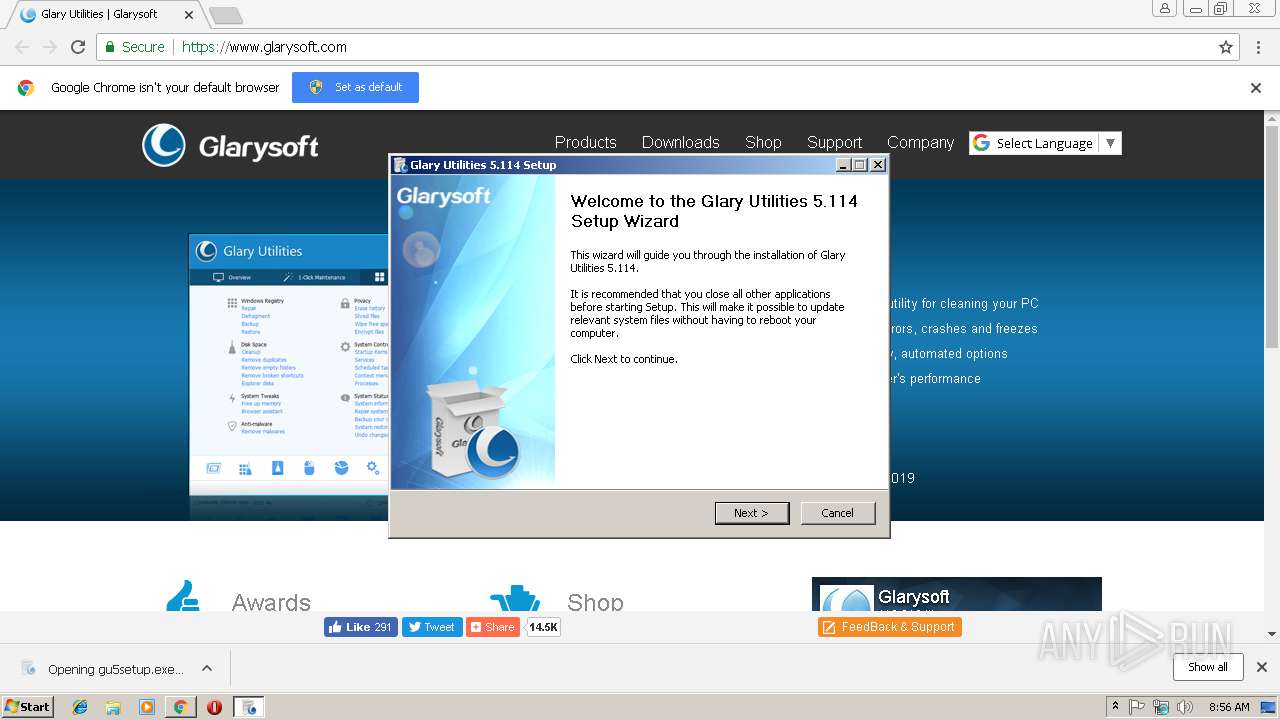Bookmark this page with the star icon
Screen dimensions: 1280x720
pyautogui.click(x=1226, y=47)
